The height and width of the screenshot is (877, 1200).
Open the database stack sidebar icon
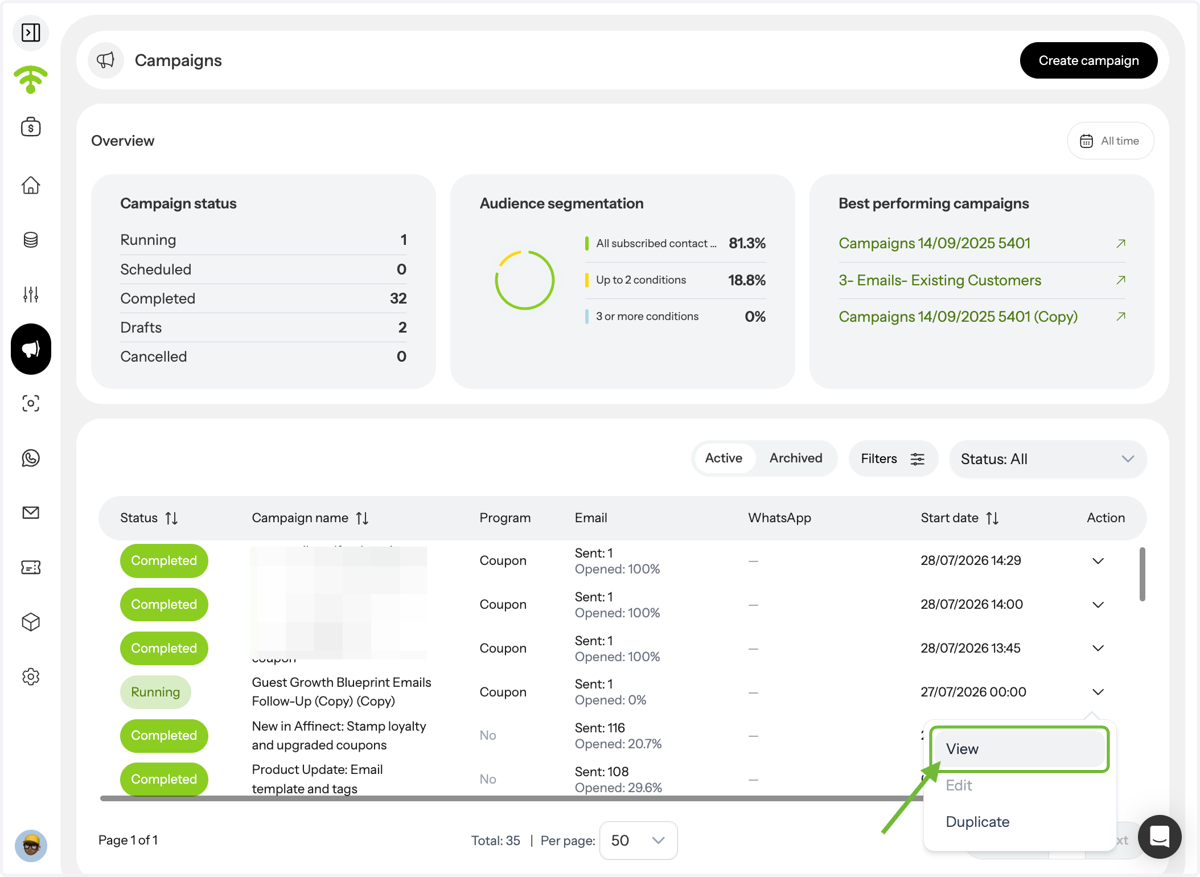click(31, 240)
